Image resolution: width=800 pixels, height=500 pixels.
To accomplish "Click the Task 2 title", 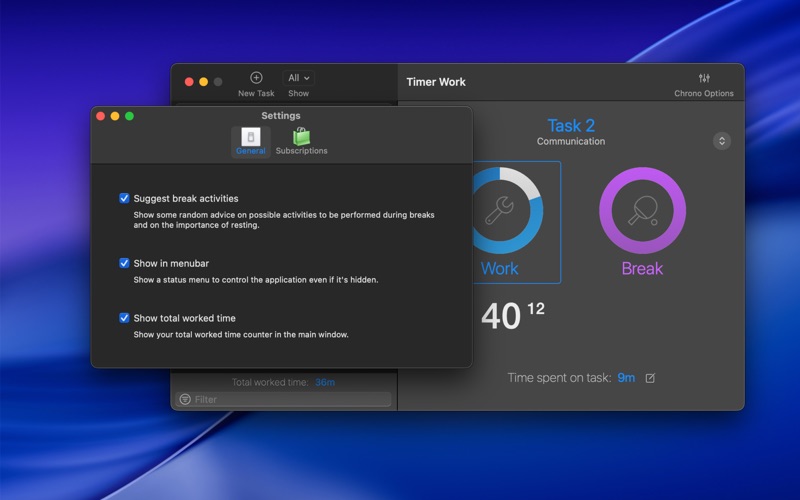I will tap(571, 126).
